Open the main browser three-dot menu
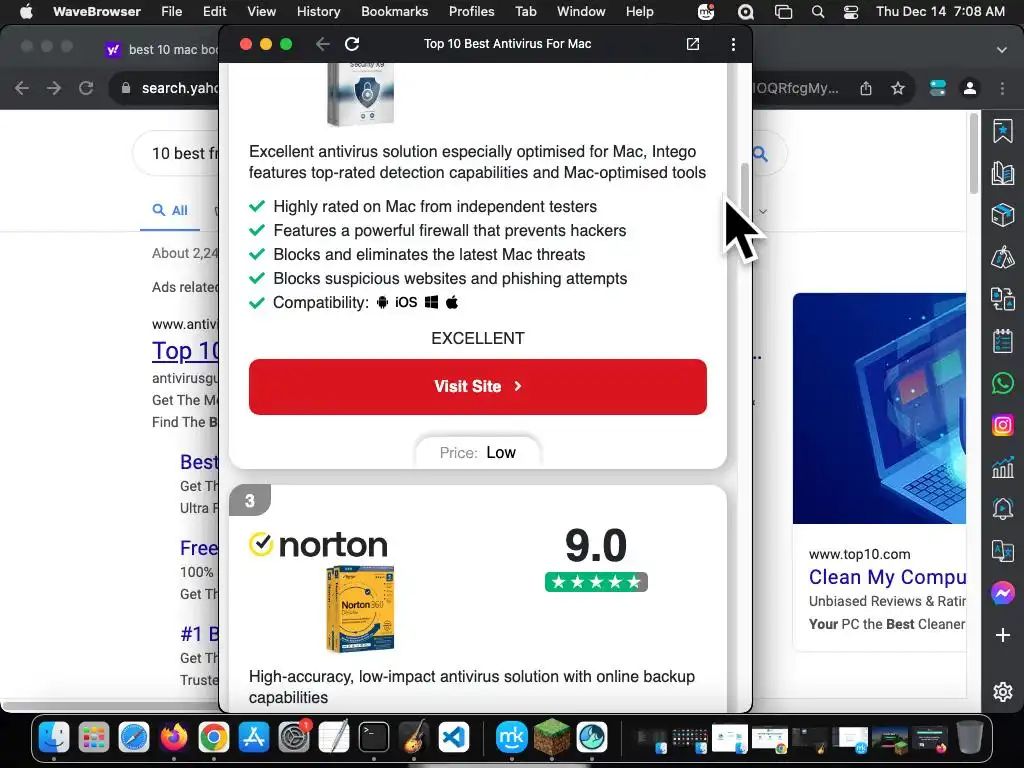Viewport: 1024px width, 768px height. click(1002, 88)
